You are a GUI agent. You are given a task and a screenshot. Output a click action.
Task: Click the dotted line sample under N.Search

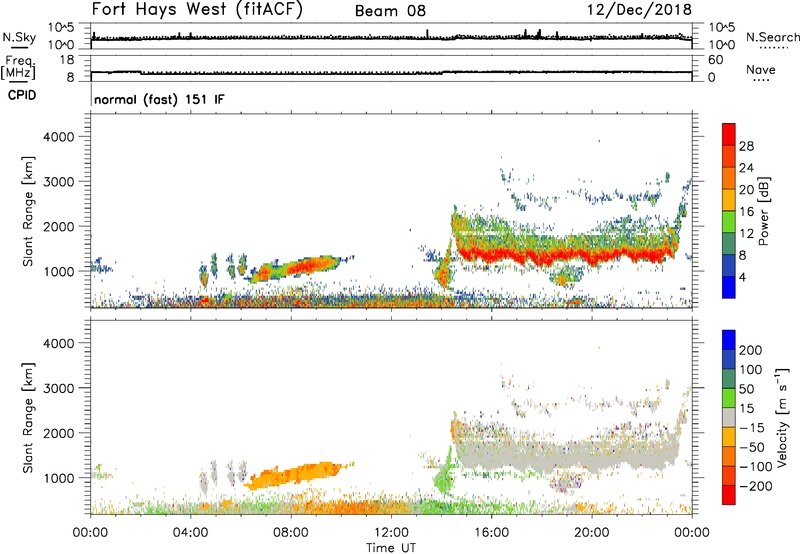tap(773, 48)
